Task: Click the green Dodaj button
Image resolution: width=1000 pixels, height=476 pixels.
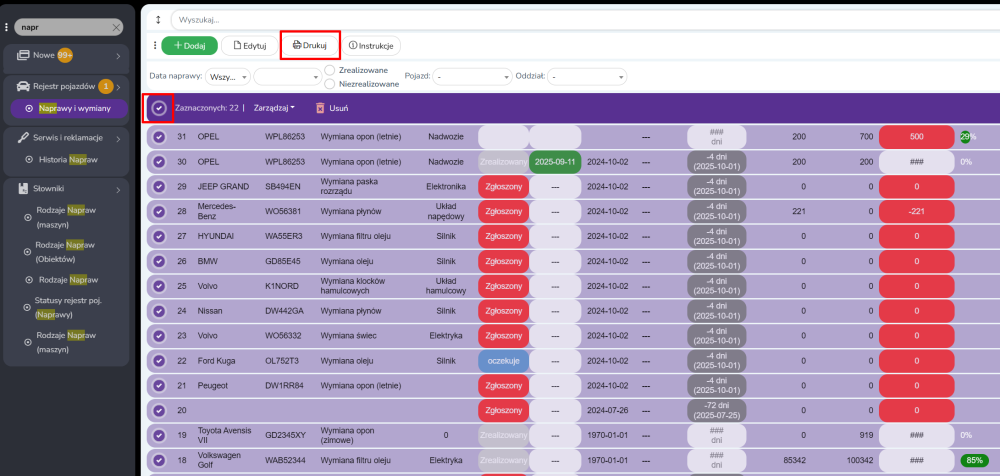Action: 189,45
